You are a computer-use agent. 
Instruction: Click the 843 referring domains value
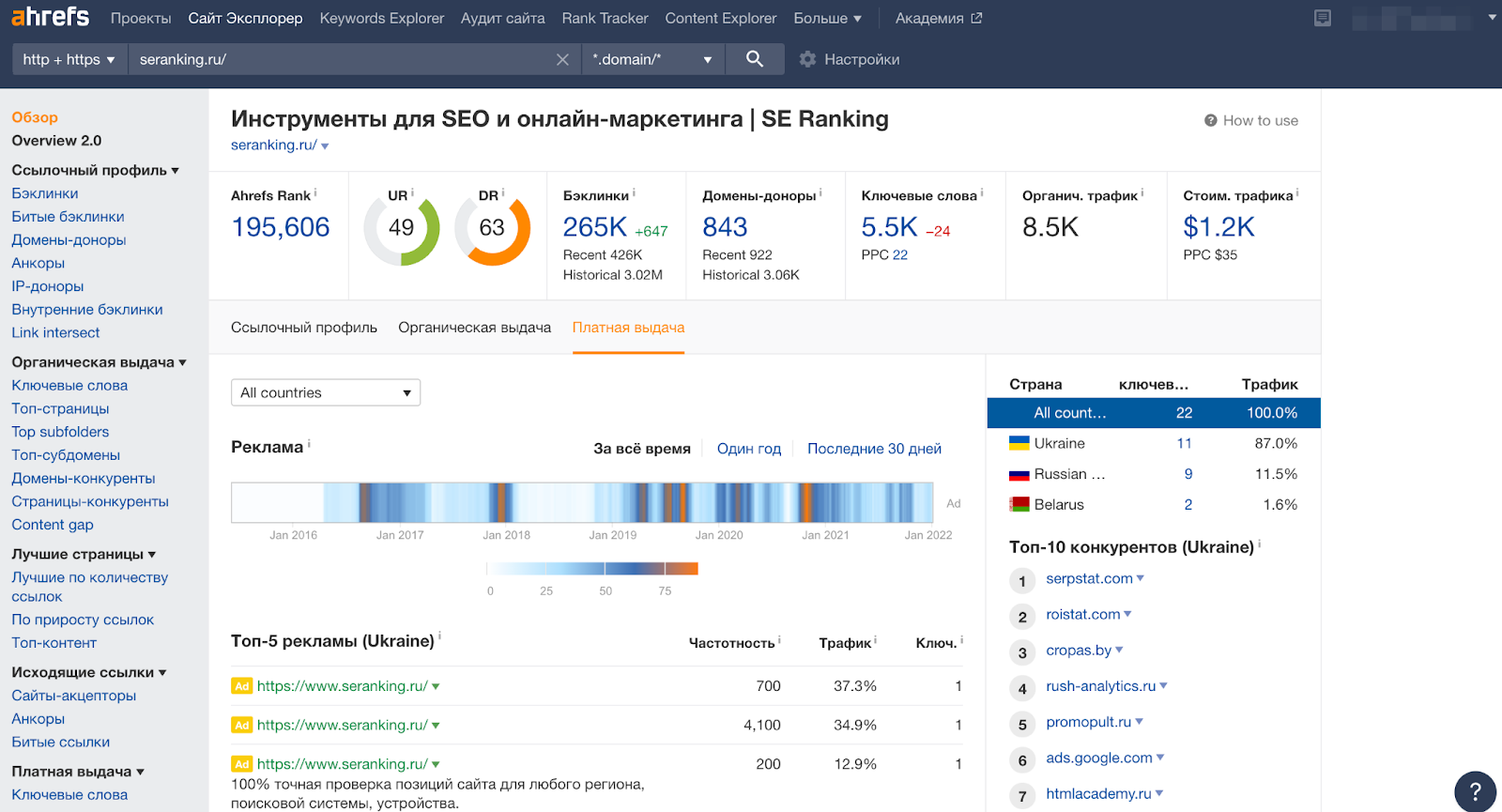coord(725,227)
